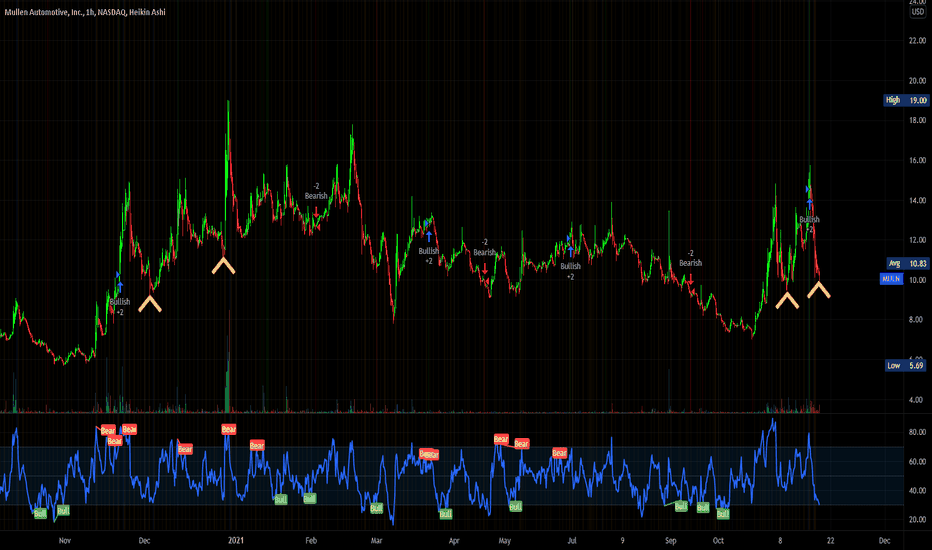Click 18.00 on the price axis
Viewport: 932px width, 550px height.
click(917, 120)
